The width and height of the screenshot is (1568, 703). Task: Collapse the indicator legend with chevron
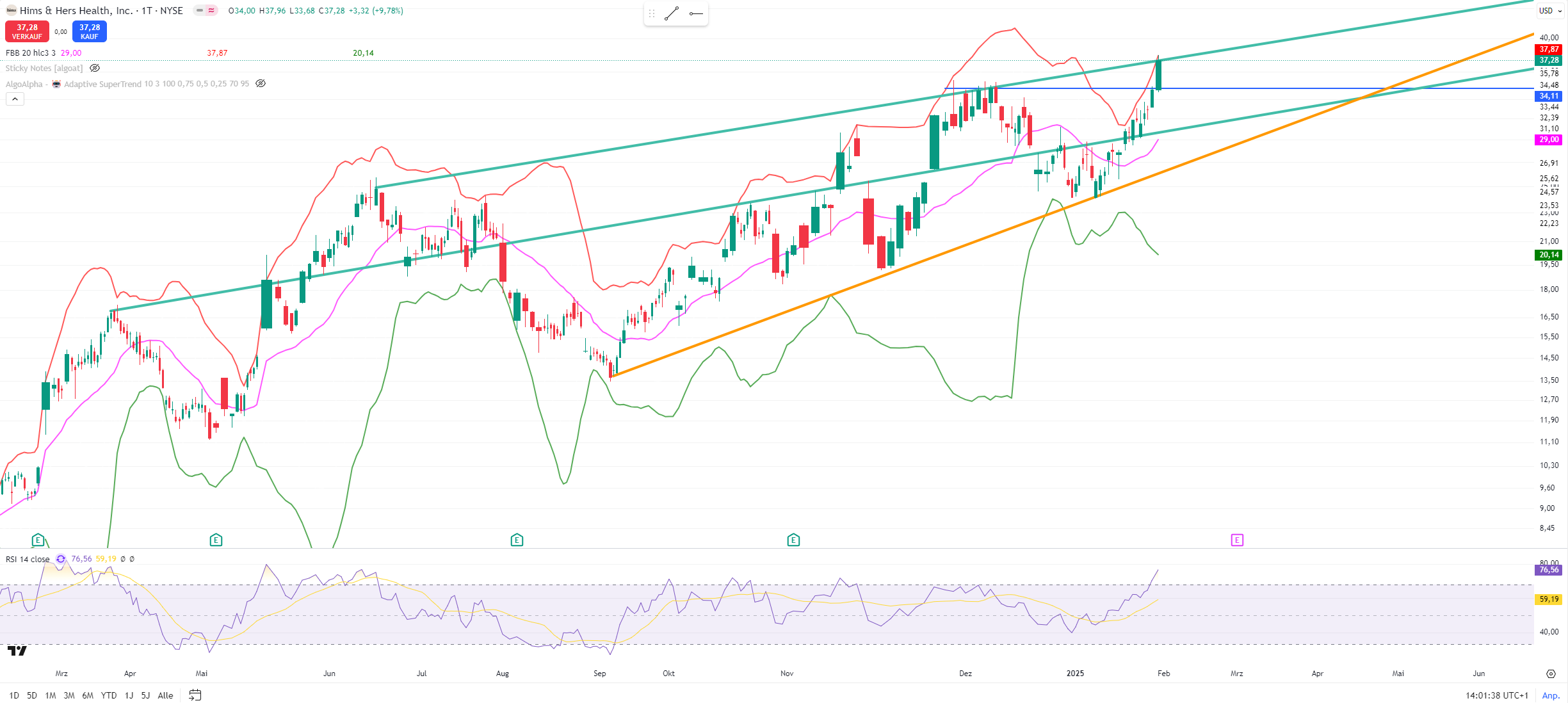tap(15, 99)
